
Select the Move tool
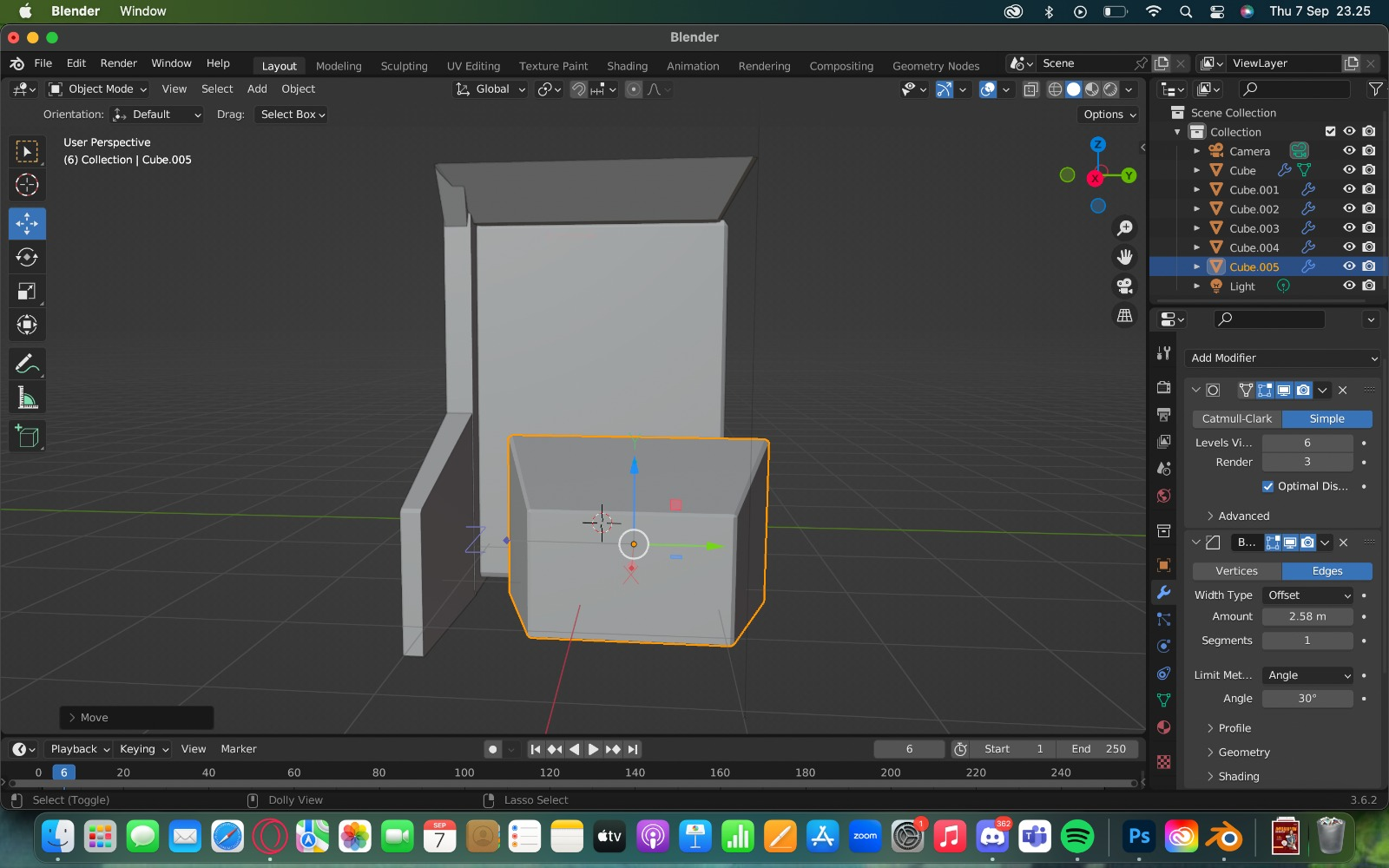click(27, 224)
